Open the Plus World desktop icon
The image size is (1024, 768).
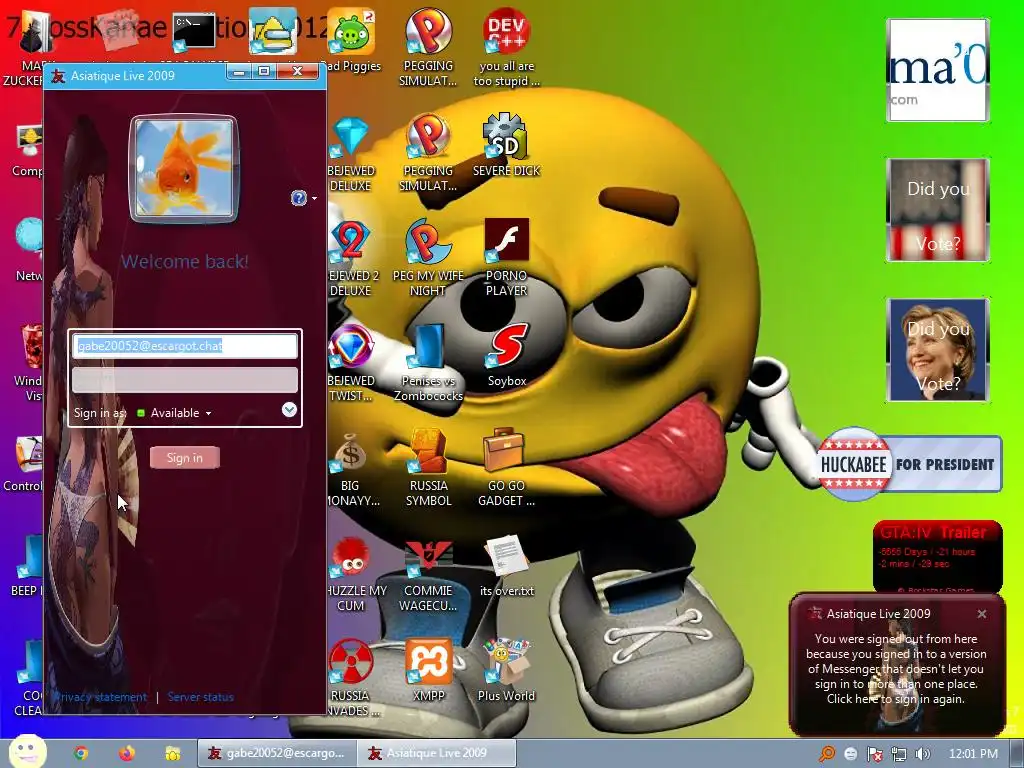click(506, 670)
